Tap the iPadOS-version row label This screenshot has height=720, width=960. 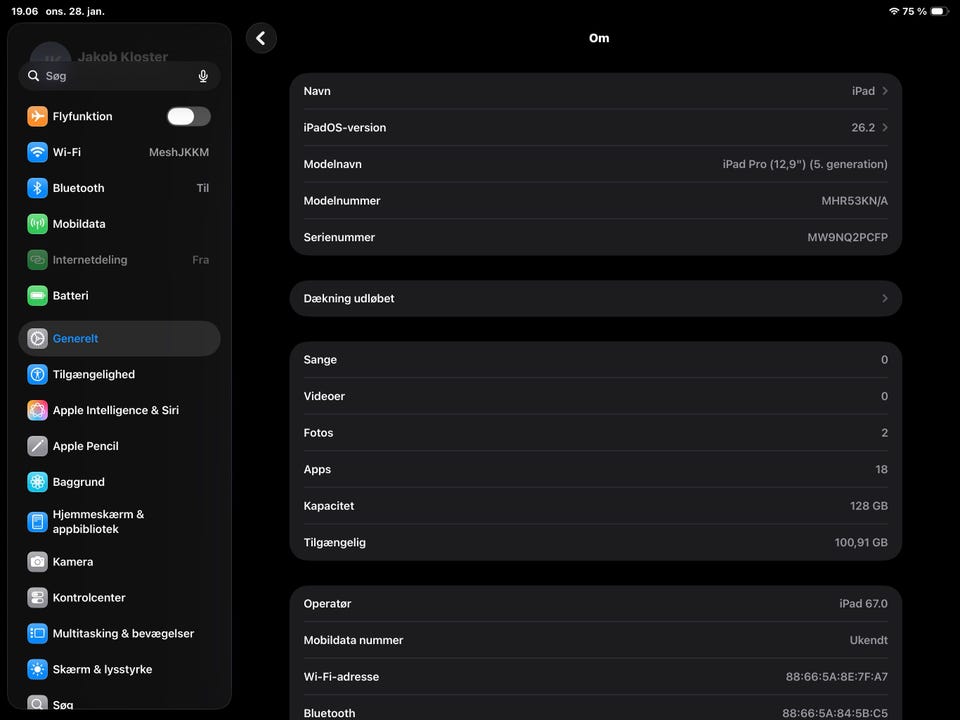click(x=345, y=127)
